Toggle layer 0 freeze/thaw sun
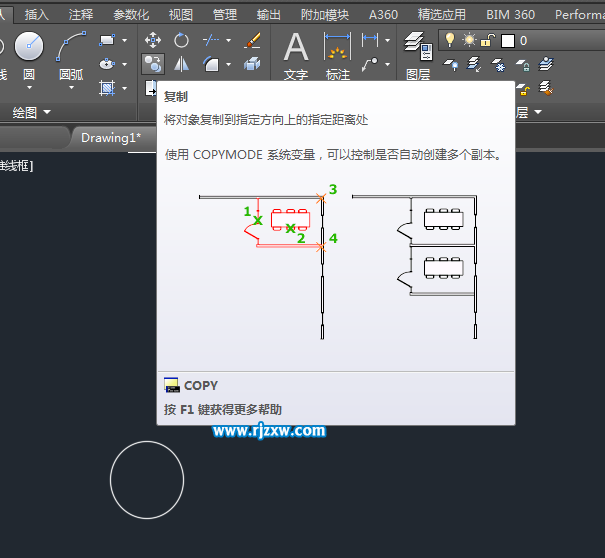Screen dimensions: 605x558 [470, 40]
